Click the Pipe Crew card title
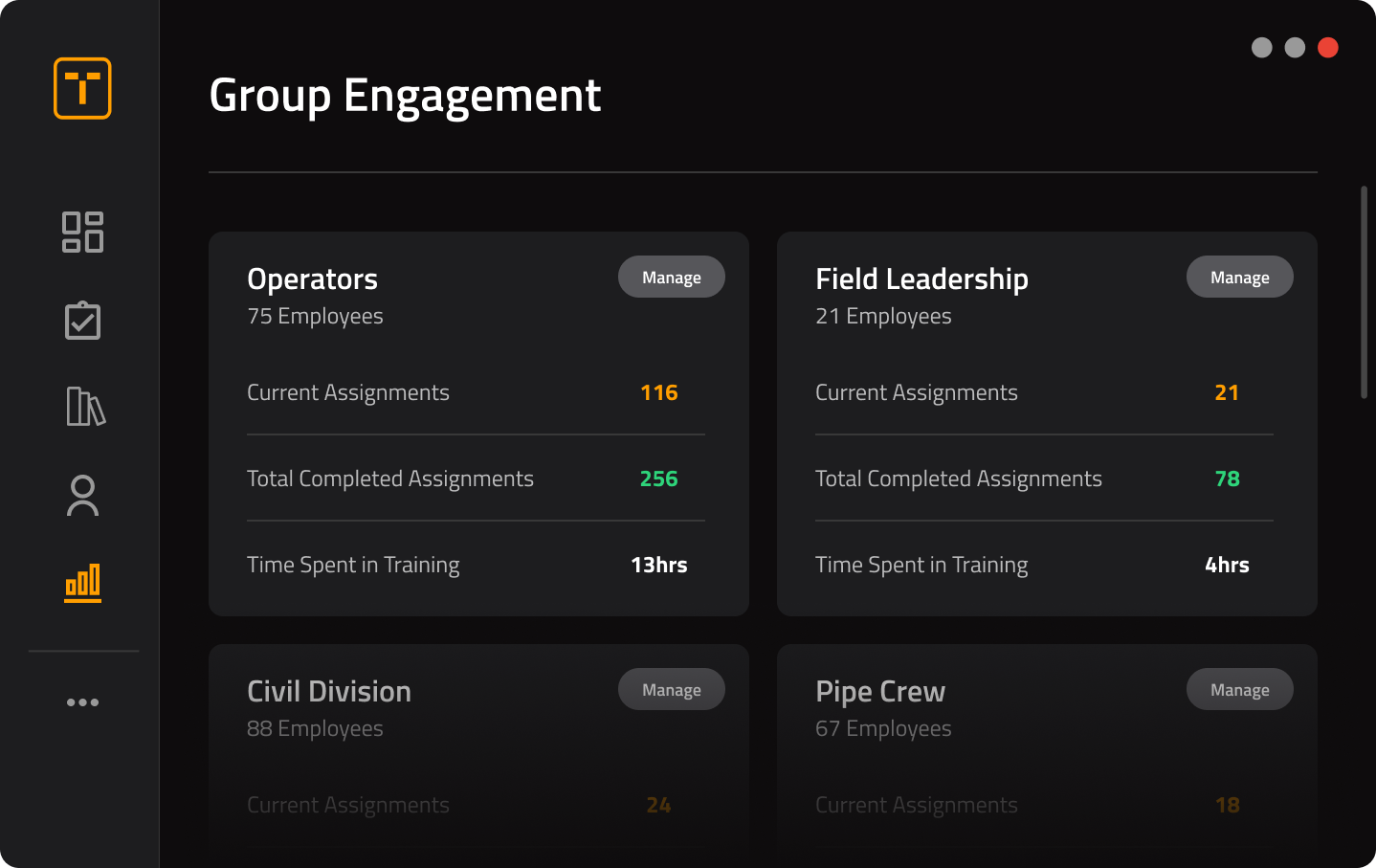The height and width of the screenshot is (868, 1376). pyautogui.click(x=880, y=692)
